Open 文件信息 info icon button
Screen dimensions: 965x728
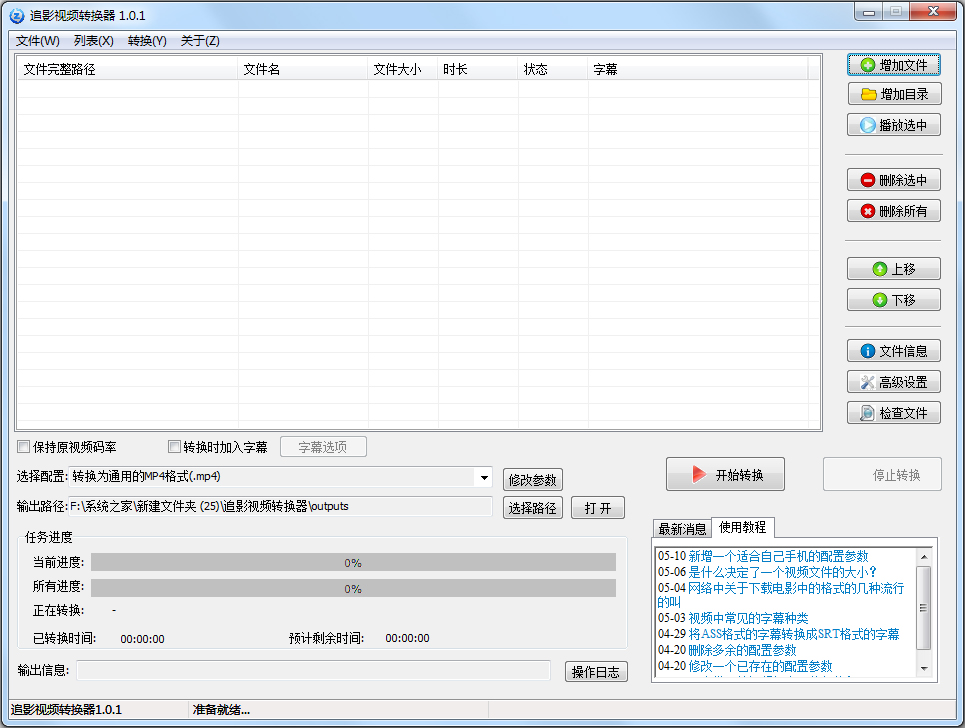[894, 351]
